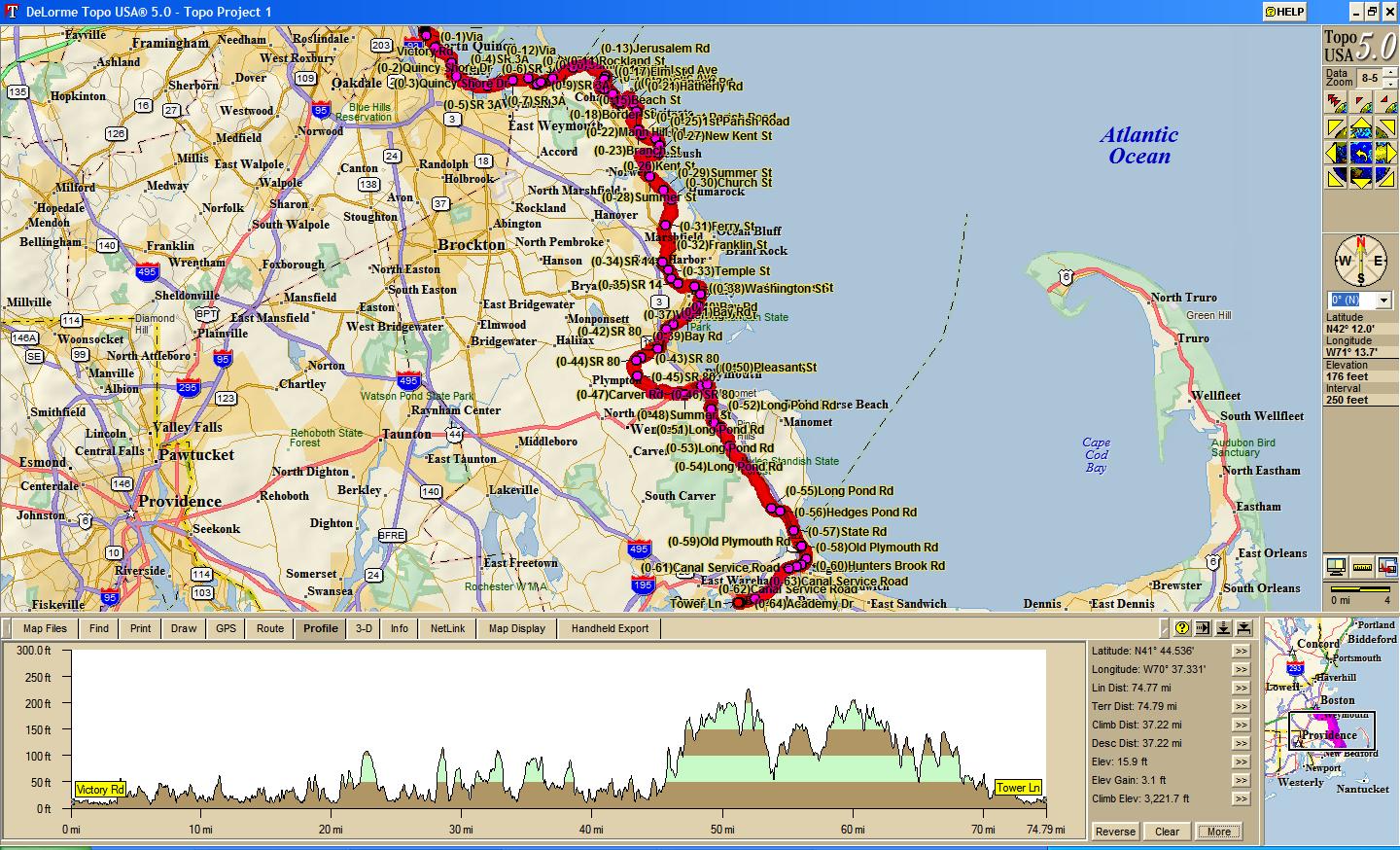
Task: Click the elevation profile peak near 50 mi
Action: pos(748,692)
